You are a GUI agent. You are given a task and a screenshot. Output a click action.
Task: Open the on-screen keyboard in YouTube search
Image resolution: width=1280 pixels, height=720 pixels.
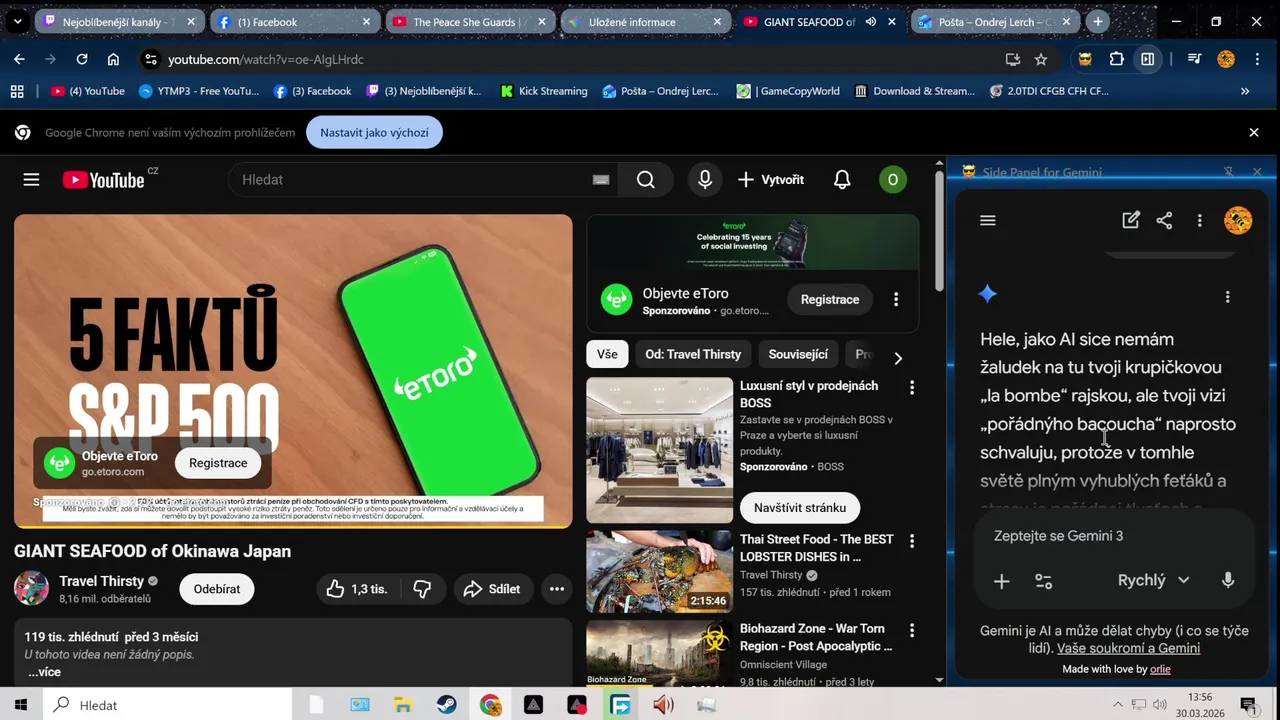600,180
